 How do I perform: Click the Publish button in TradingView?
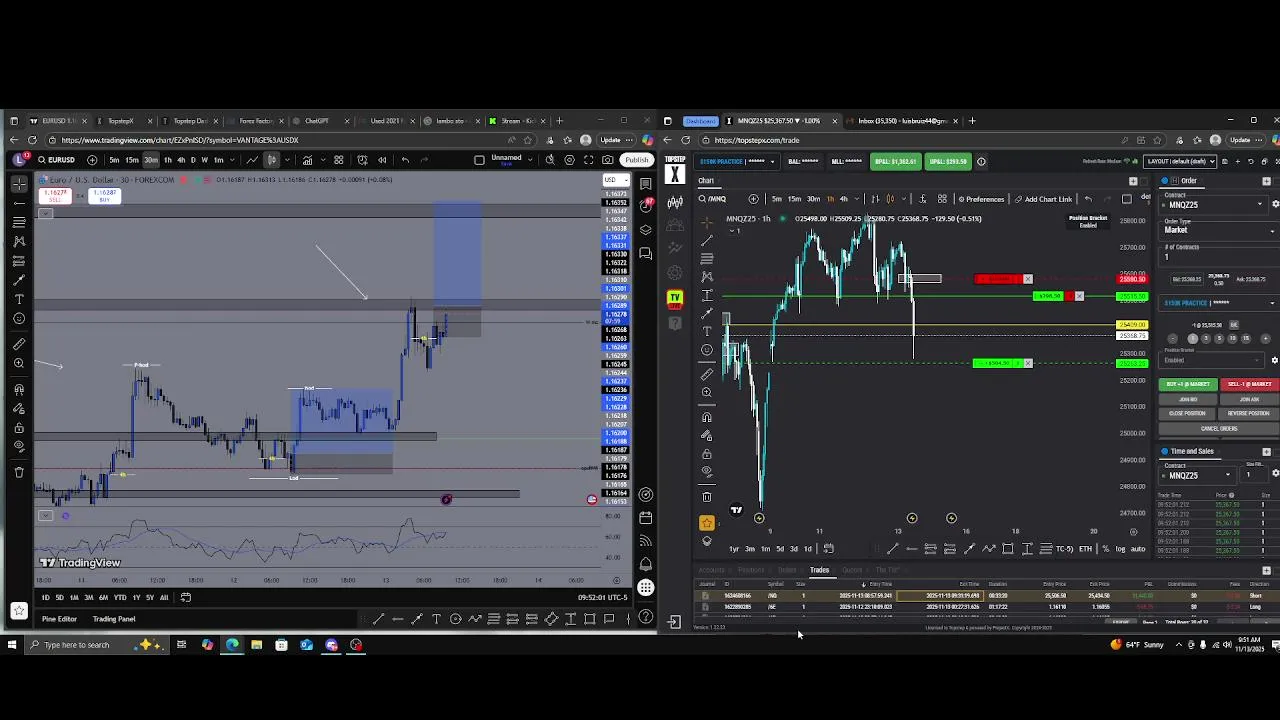click(636, 160)
